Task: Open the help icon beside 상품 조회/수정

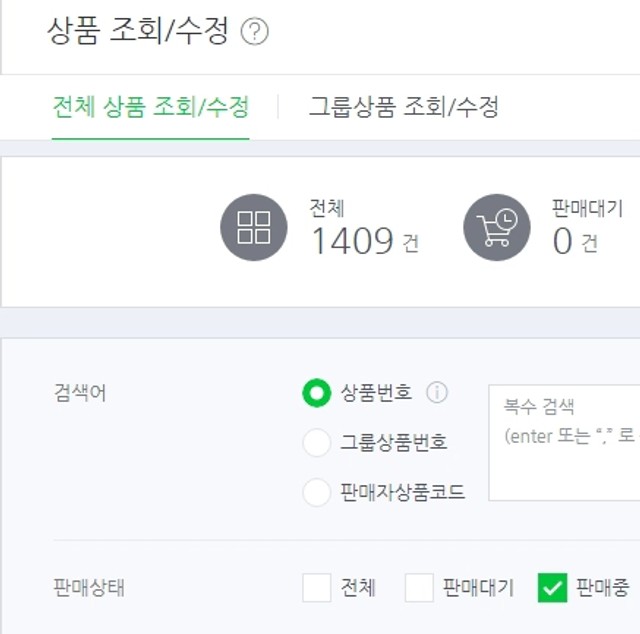Action: tap(254, 32)
